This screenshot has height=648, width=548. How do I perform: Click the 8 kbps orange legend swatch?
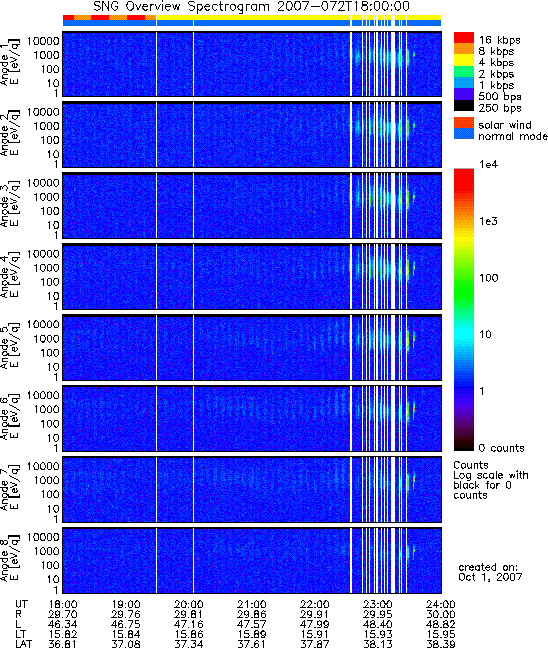coord(464,49)
